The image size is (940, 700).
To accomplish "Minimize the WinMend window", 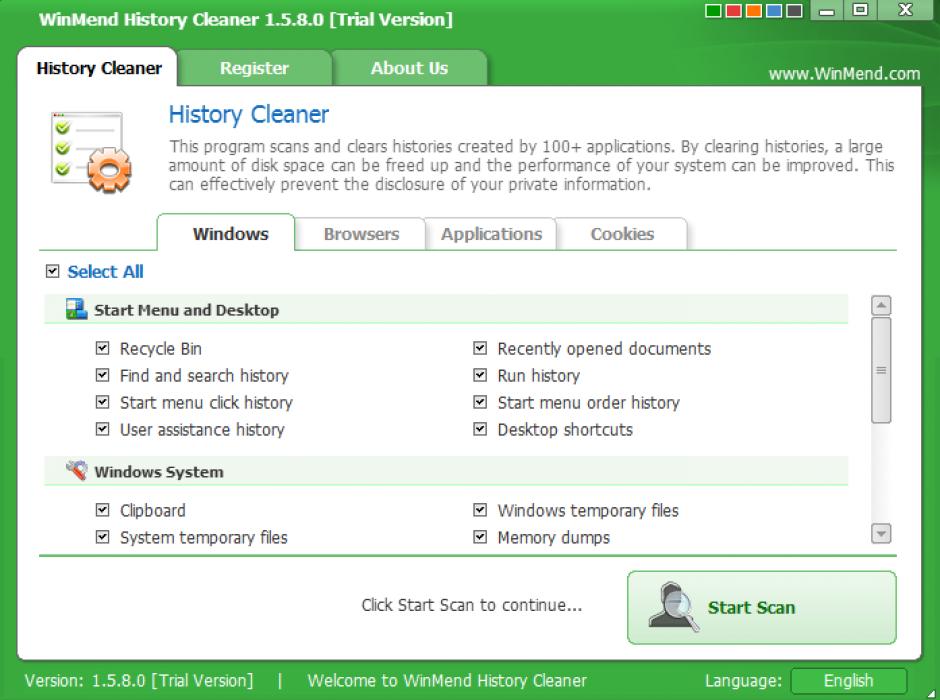I will pyautogui.click(x=827, y=10).
